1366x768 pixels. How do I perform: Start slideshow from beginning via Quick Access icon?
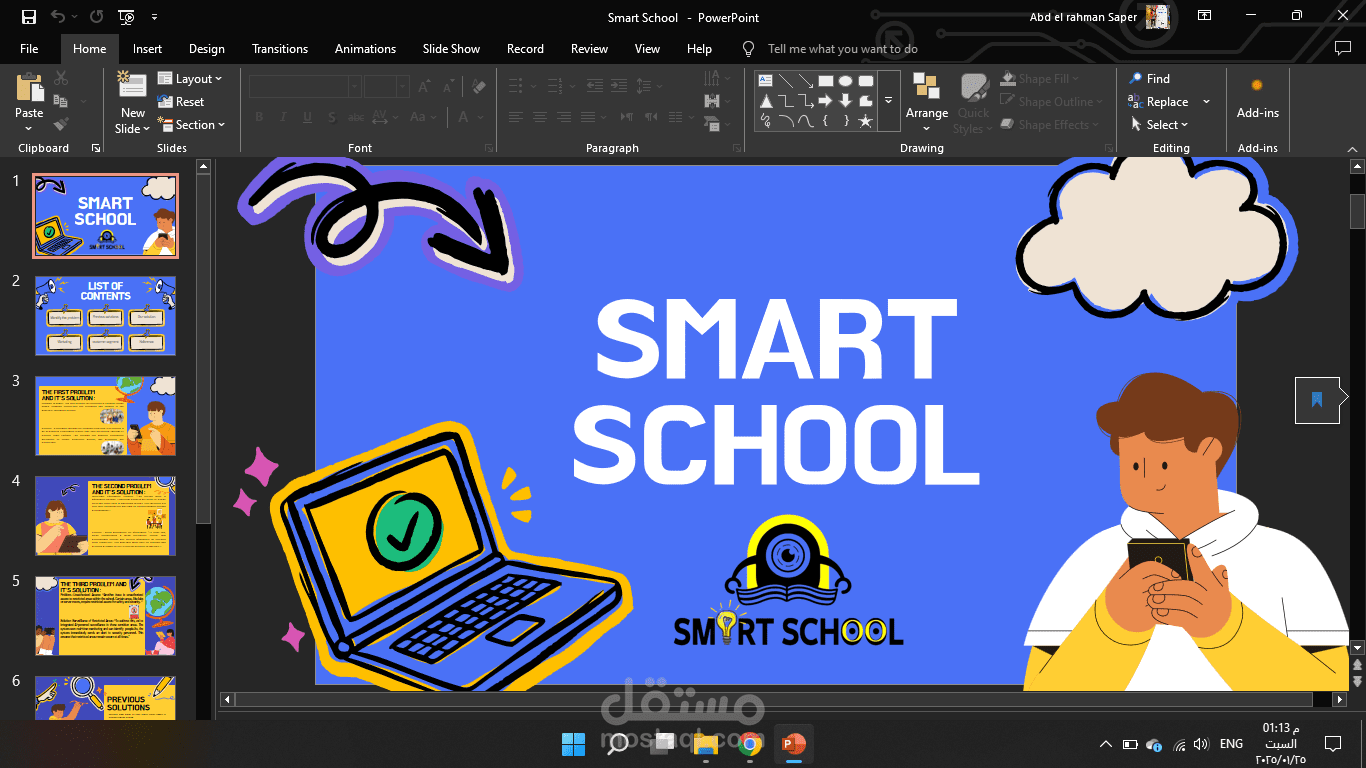[x=126, y=17]
